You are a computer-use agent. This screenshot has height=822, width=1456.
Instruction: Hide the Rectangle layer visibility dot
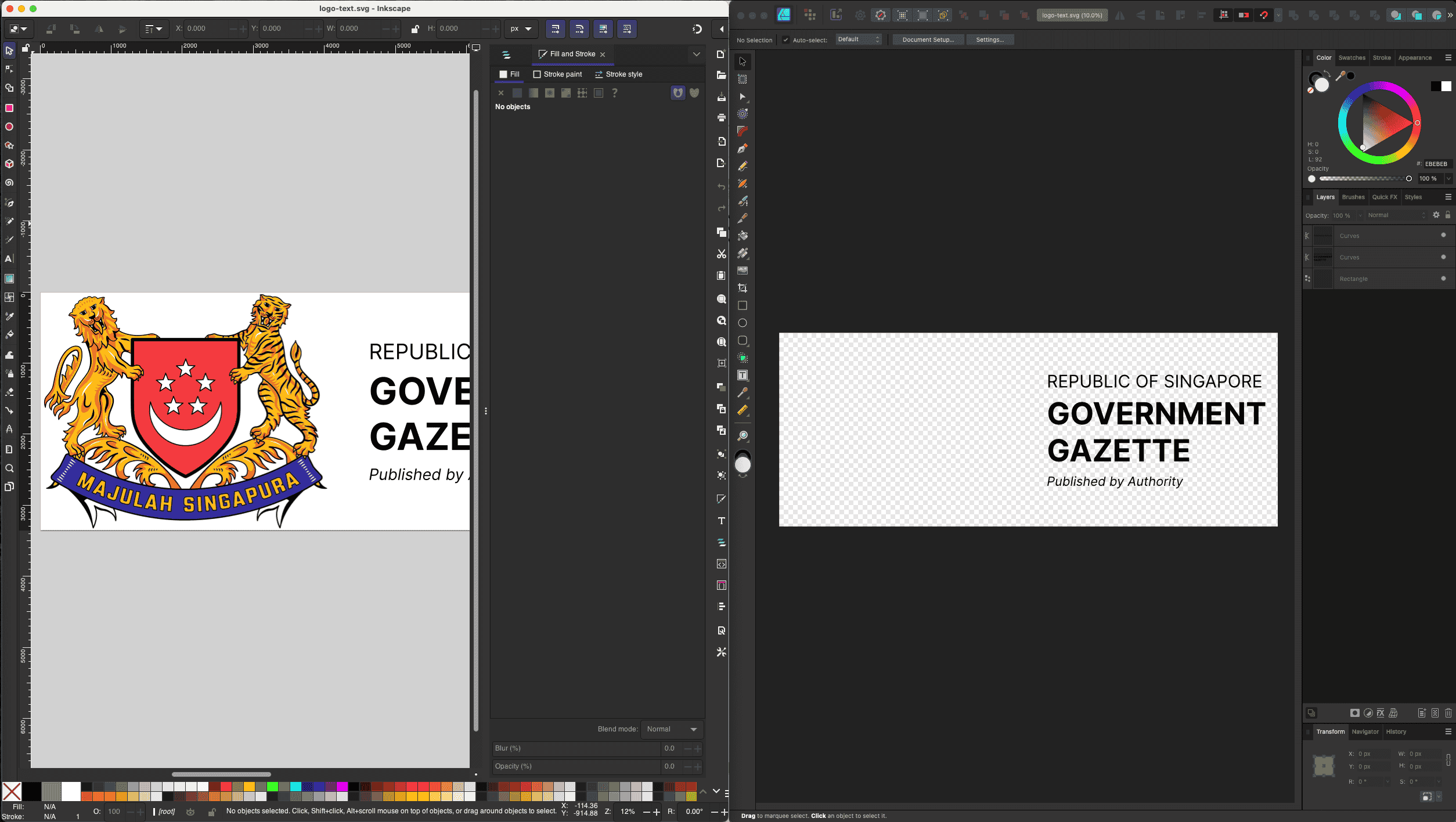click(1443, 279)
